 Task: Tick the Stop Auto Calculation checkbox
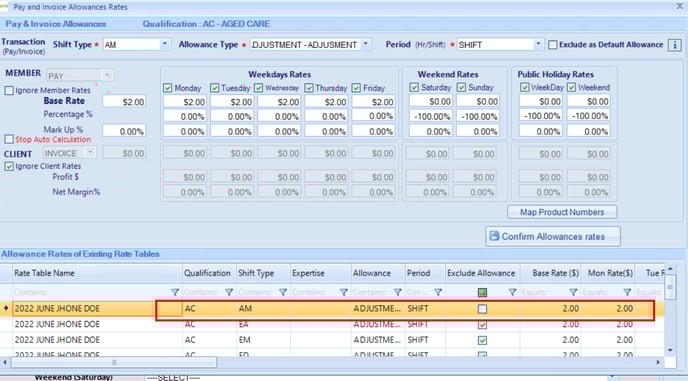tap(9, 139)
